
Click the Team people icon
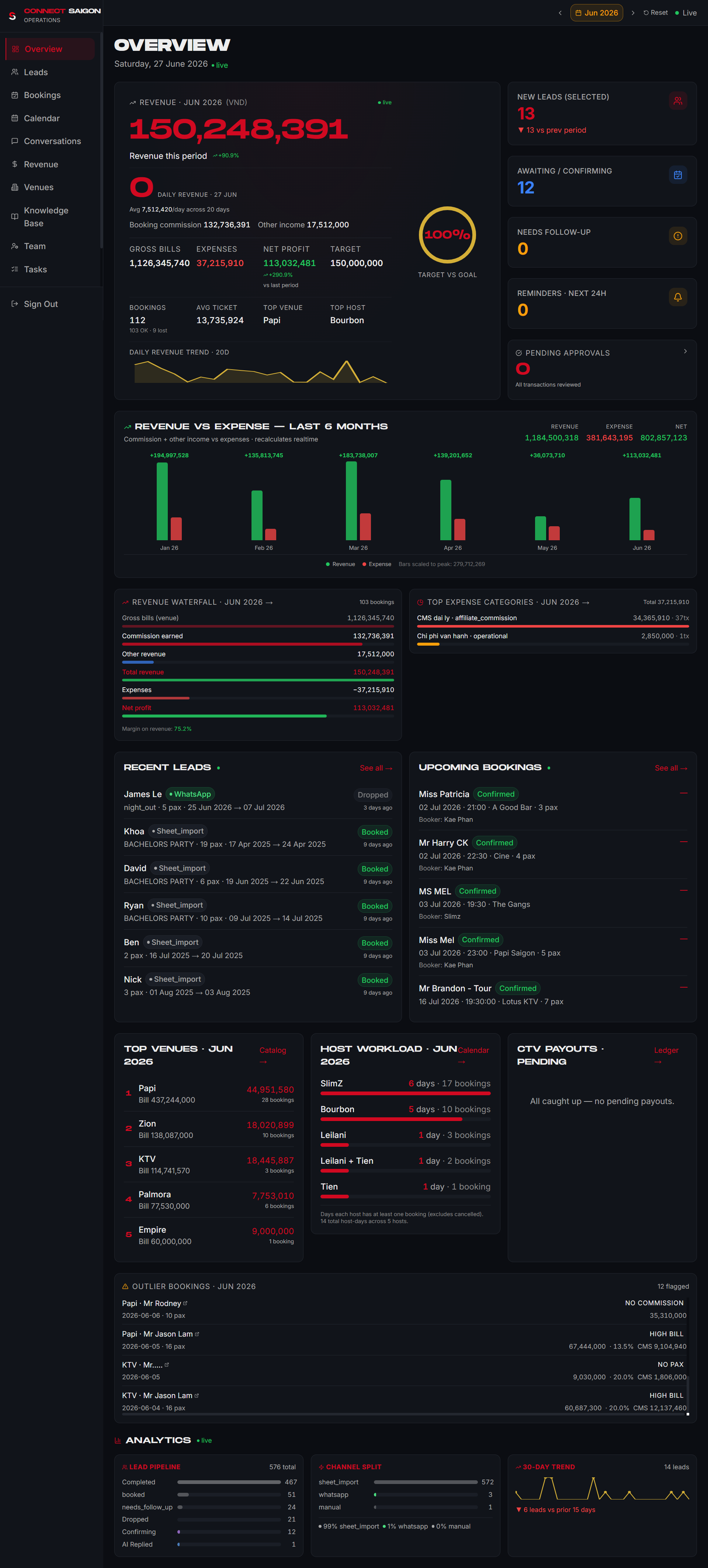click(x=15, y=247)
